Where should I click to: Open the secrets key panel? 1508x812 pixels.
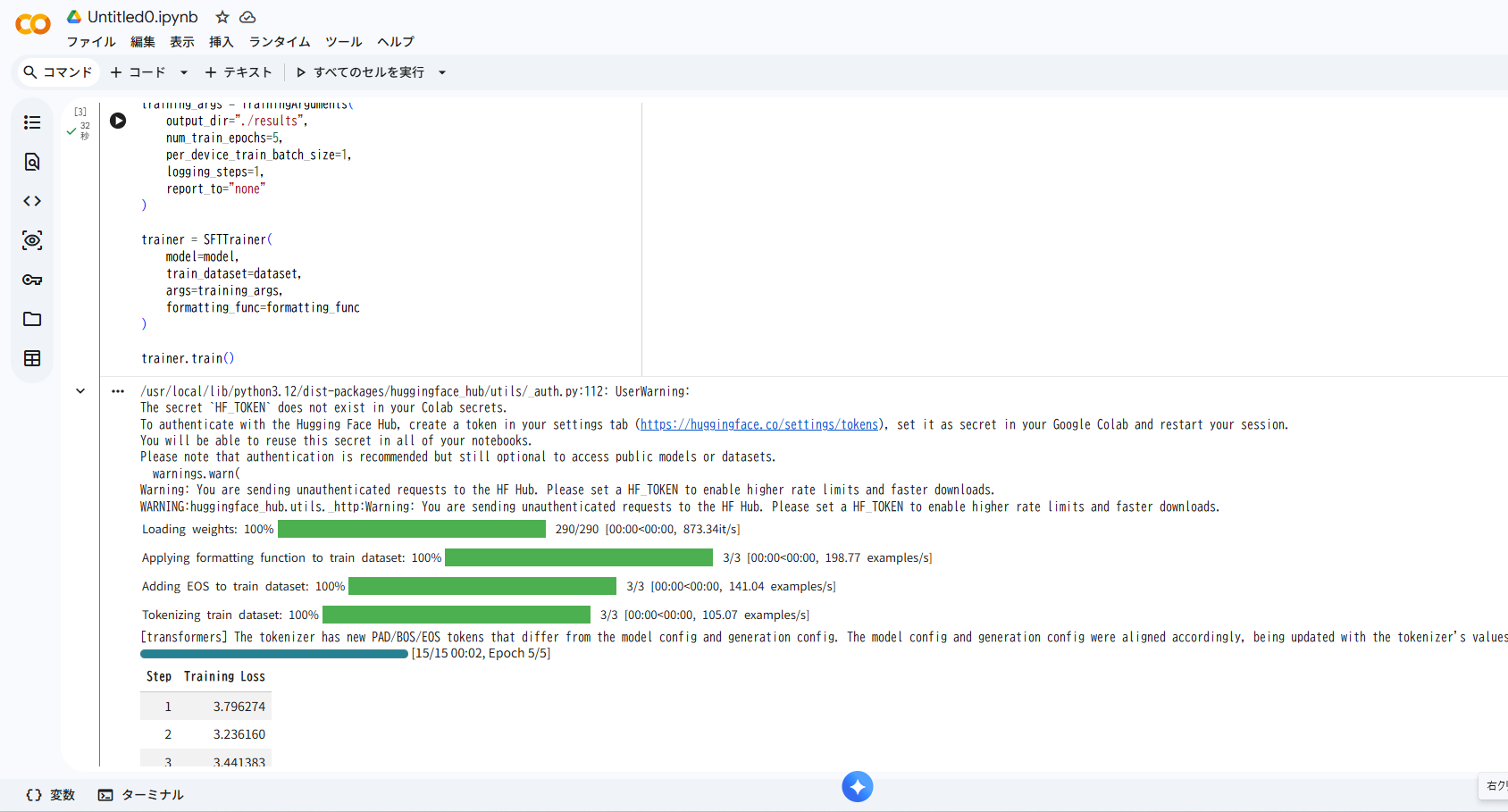click(x=32, y=280)
